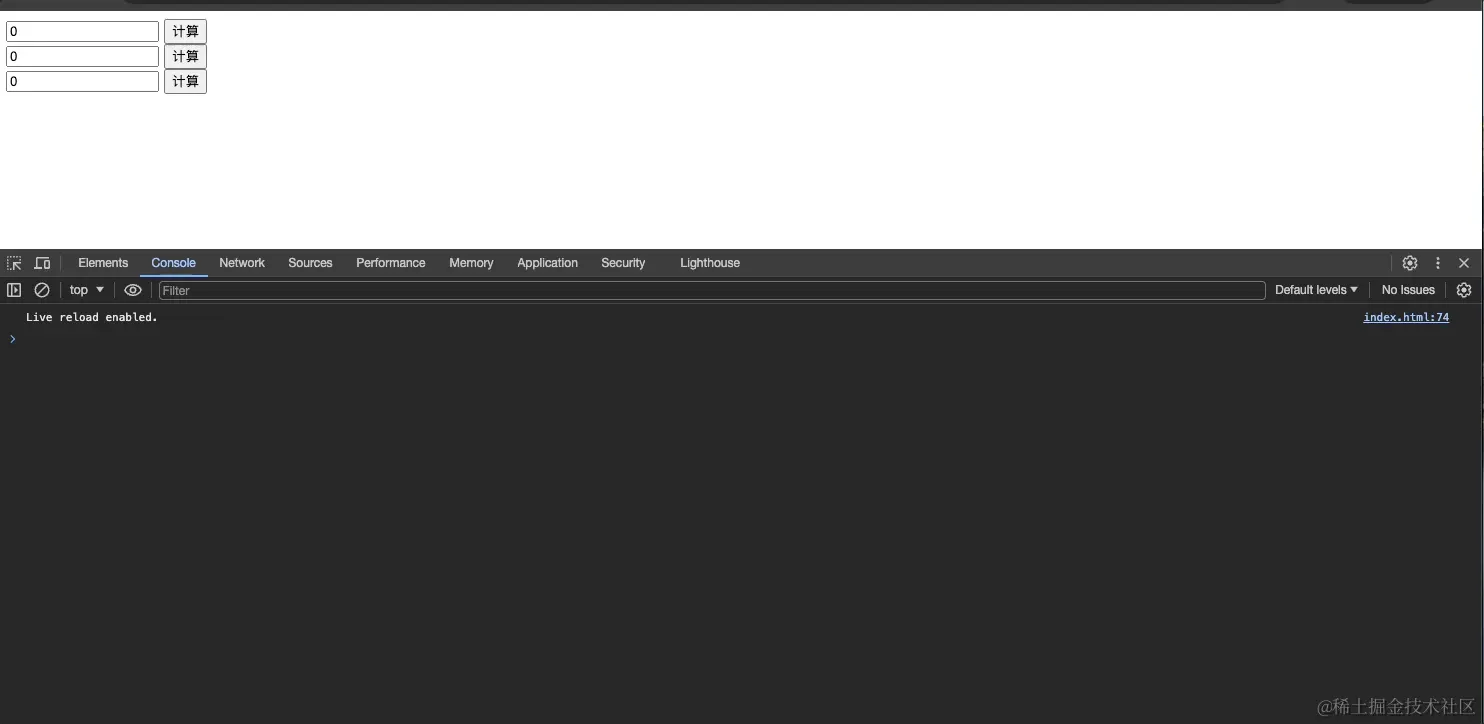Screen dimensions: 1484x724
Task: Open the Performance tab
Action: [x=391, y=263]
